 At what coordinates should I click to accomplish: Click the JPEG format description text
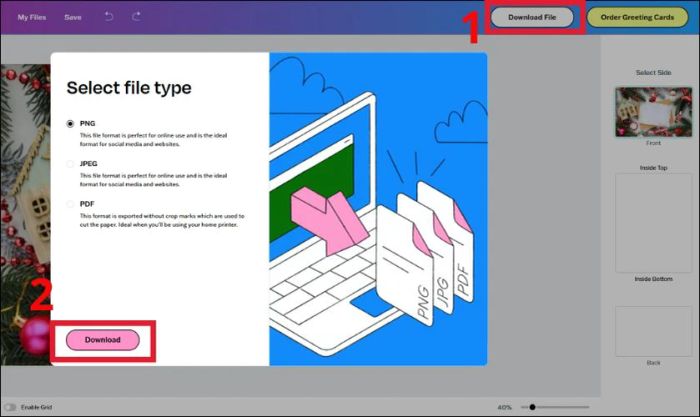coord(154,180)
